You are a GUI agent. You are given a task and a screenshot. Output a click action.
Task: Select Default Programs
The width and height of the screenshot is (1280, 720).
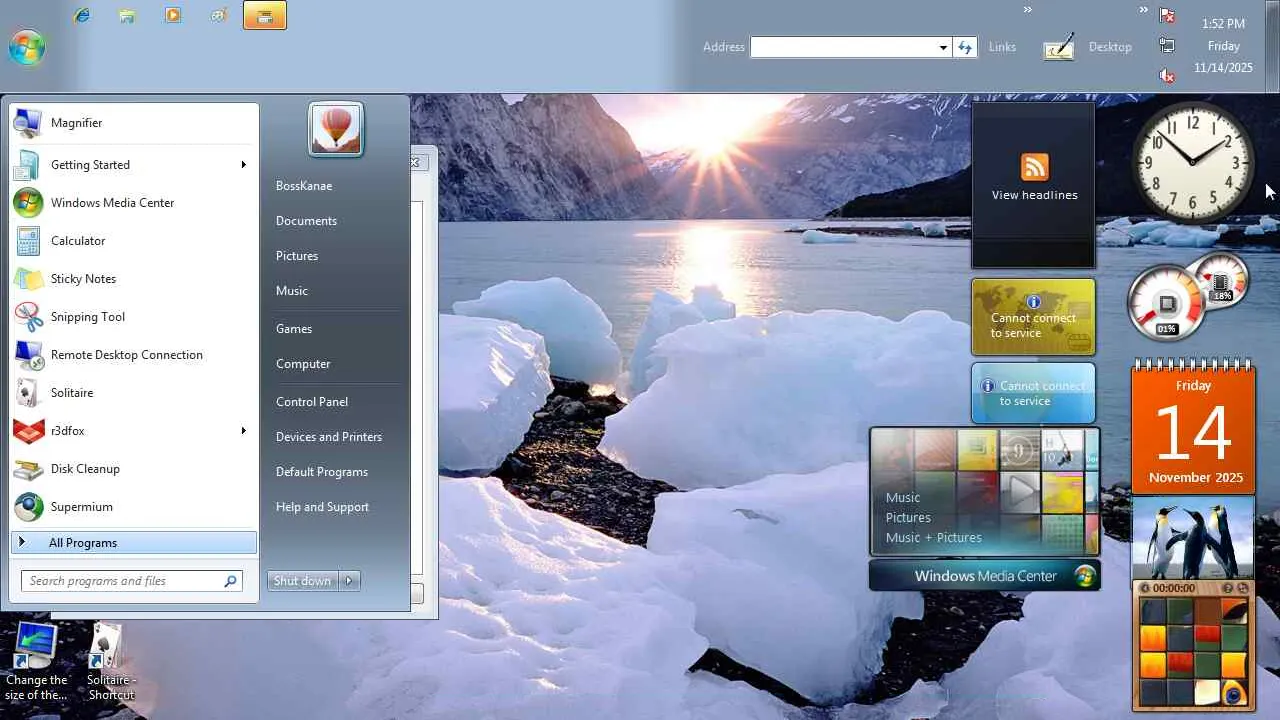[x=322, y=472]
